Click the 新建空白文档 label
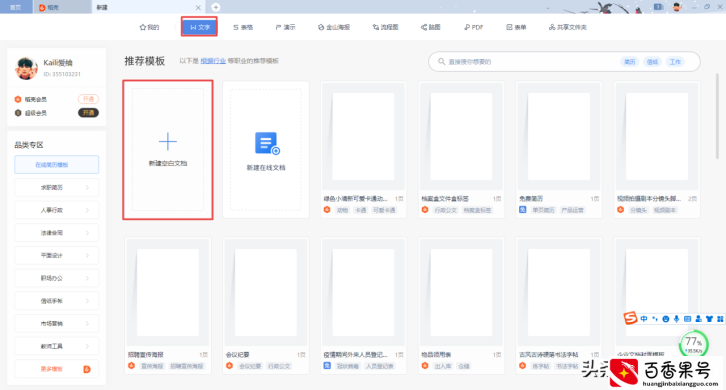 168,163
